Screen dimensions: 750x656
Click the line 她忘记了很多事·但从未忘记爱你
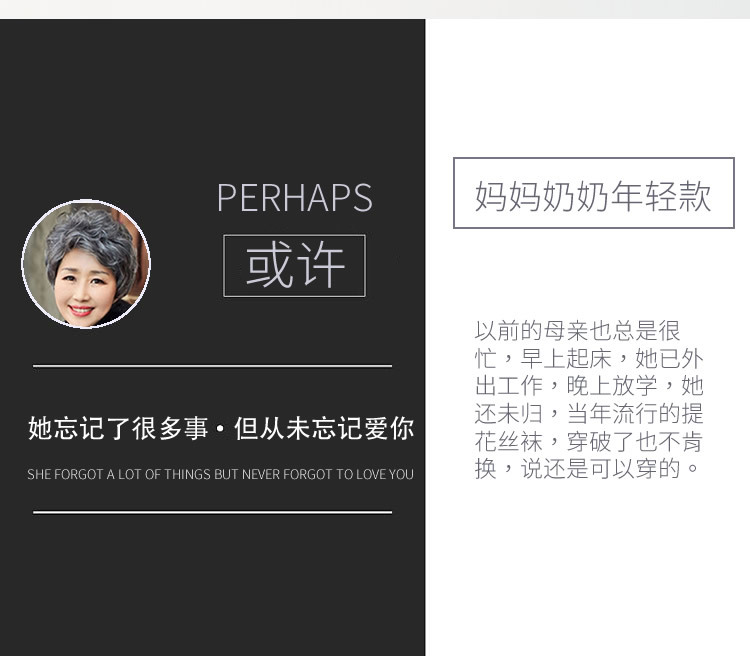[221, 428]
